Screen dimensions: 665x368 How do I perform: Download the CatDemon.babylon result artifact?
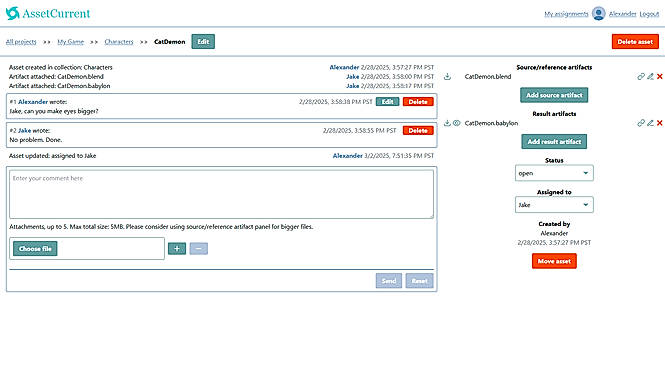[x=447, y=123]
